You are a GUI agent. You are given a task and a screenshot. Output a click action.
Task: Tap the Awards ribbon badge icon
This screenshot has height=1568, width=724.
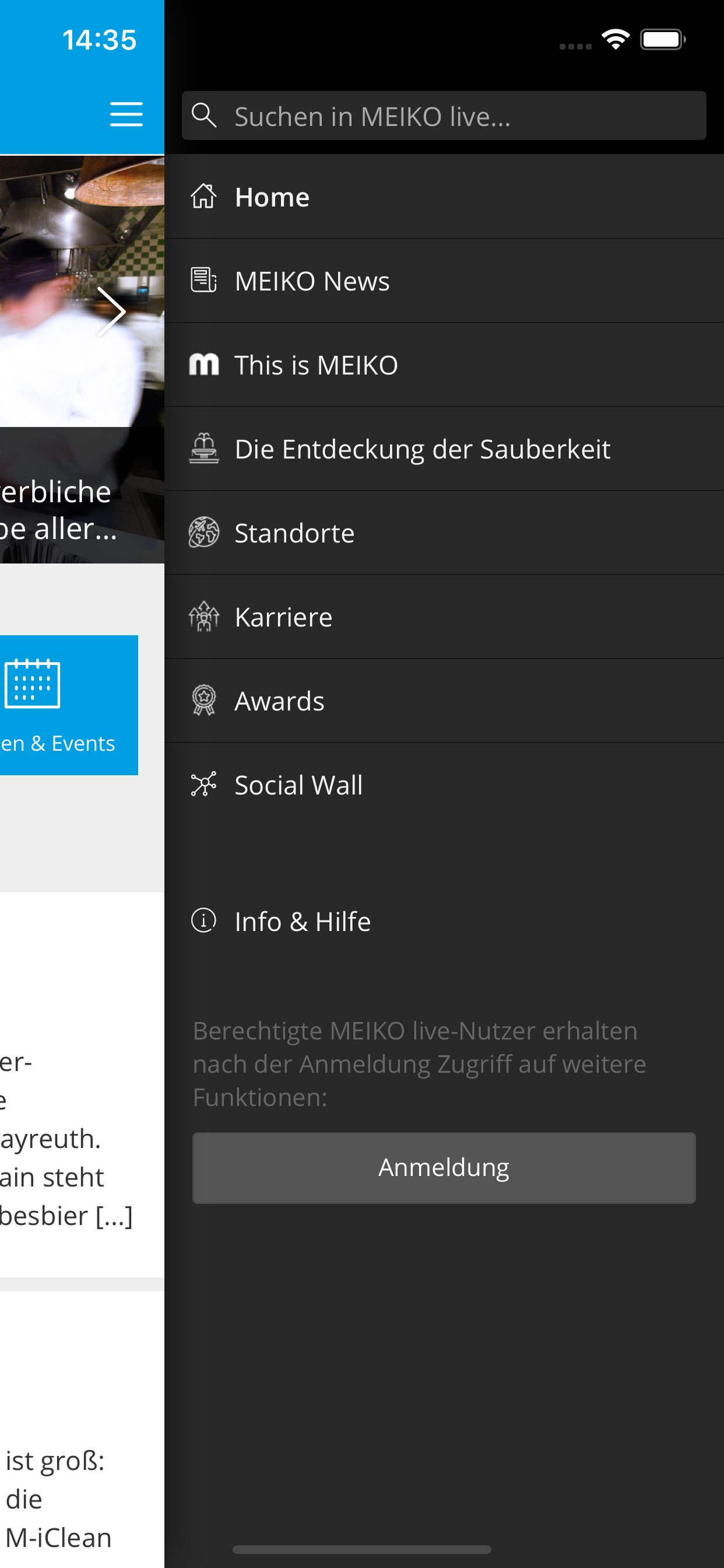(203, 701)
